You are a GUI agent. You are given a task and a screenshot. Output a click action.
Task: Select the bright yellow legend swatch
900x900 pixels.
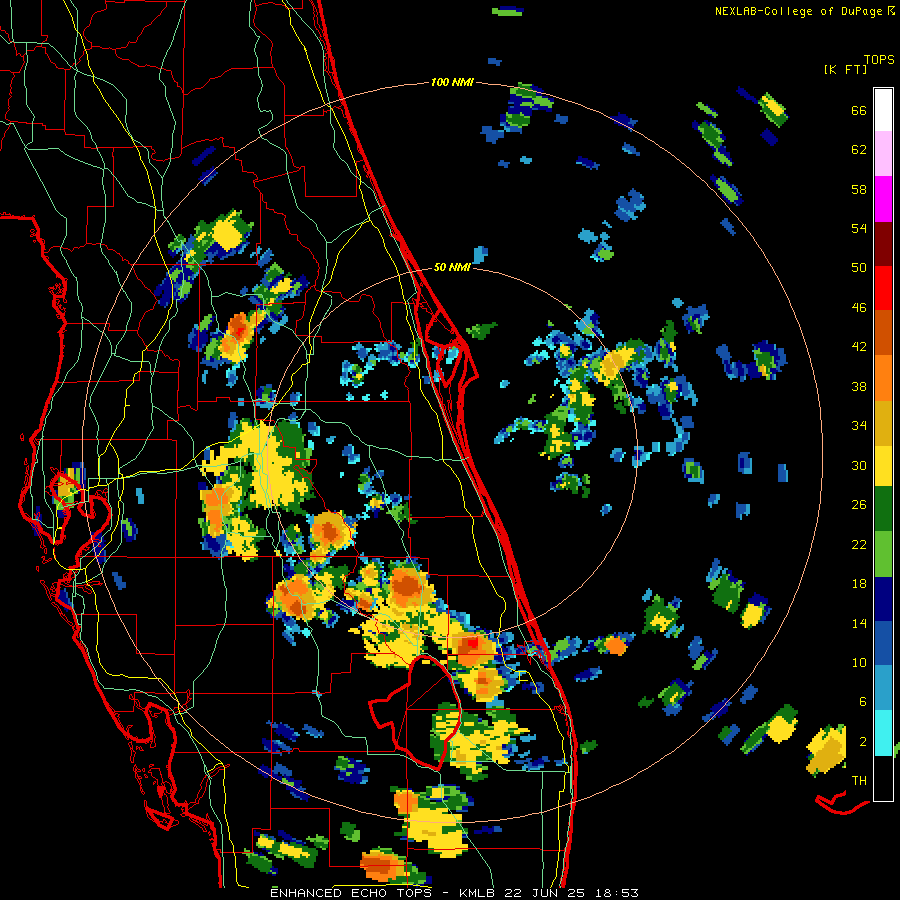click(883, 465)
